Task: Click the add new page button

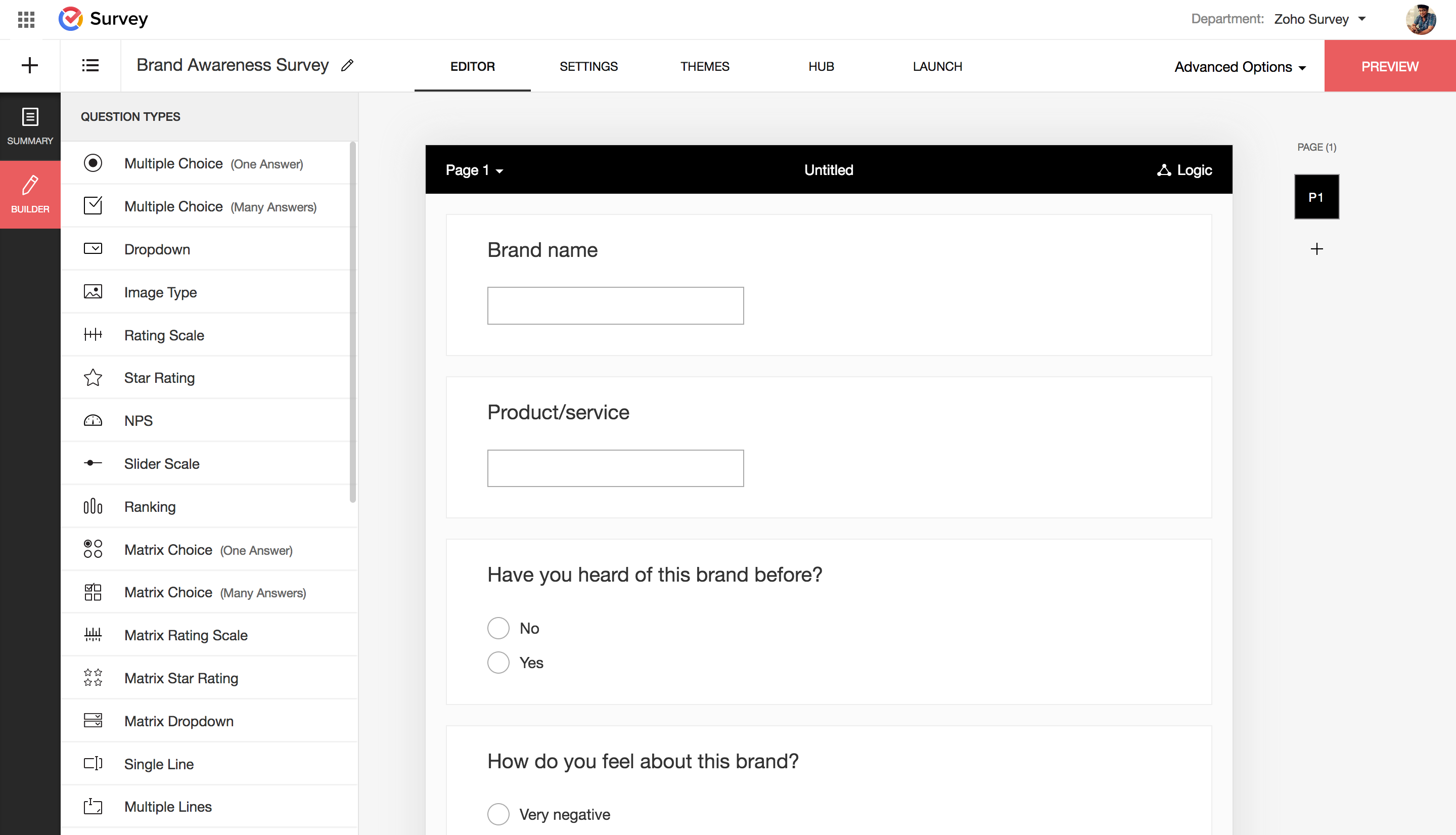Action: 1316,248
